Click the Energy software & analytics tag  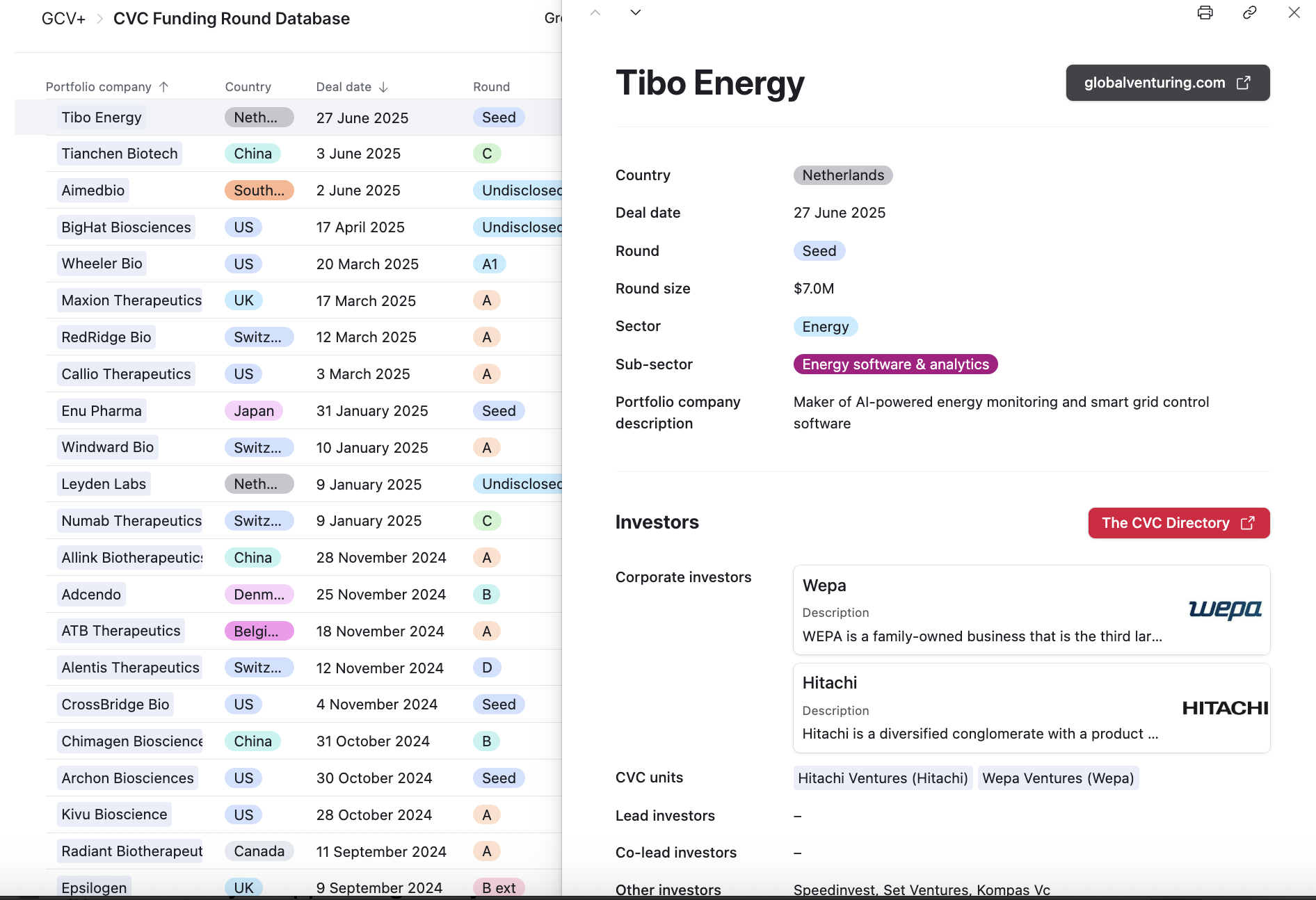tap(895, 364)
